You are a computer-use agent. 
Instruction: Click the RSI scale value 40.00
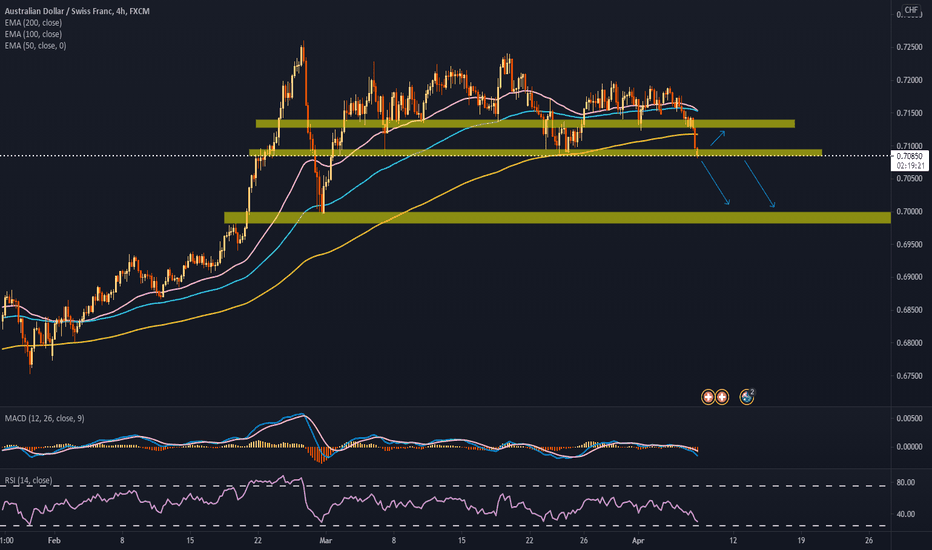(906, 514)
